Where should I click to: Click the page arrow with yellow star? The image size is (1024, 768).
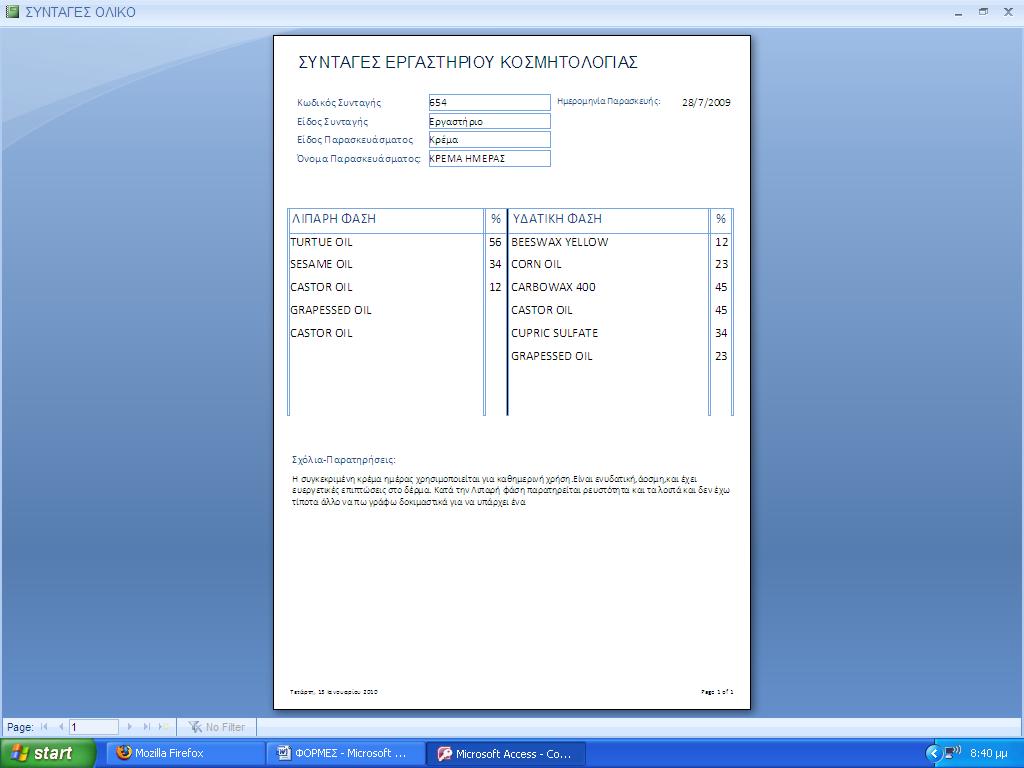point(163,727)
